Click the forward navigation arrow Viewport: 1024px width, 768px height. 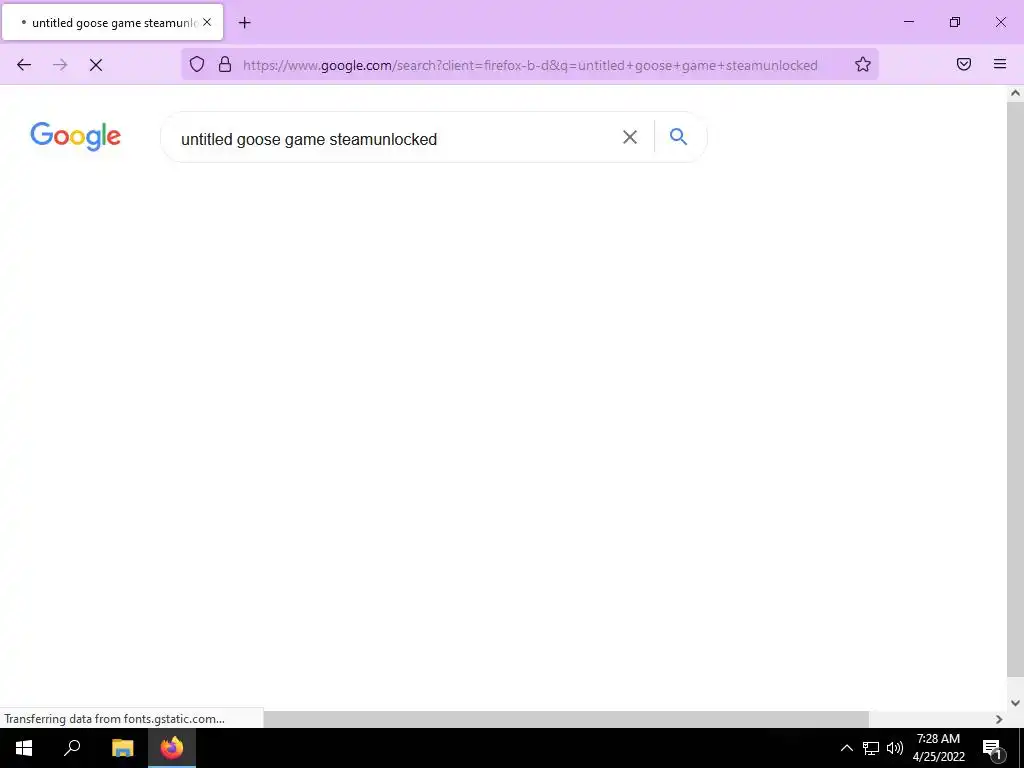pos(60,65)
